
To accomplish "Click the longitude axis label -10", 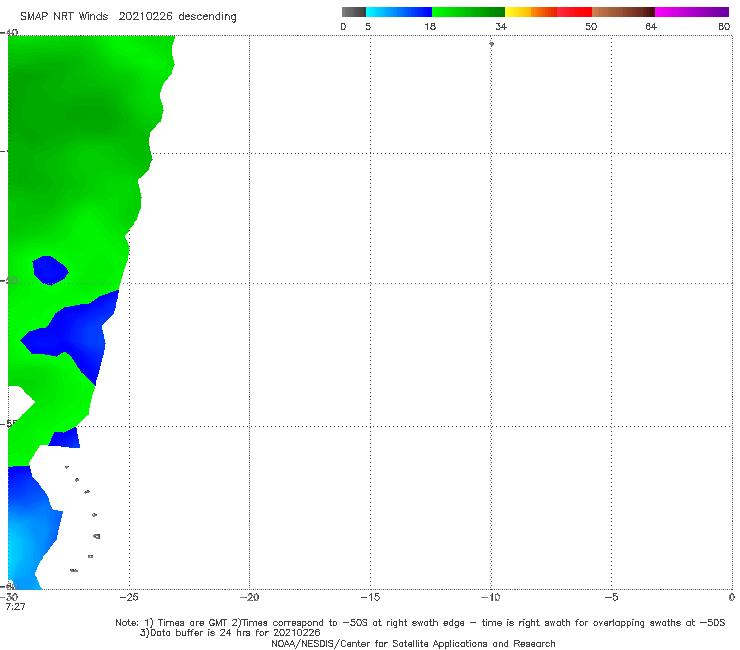I will [x=490, y=597].
